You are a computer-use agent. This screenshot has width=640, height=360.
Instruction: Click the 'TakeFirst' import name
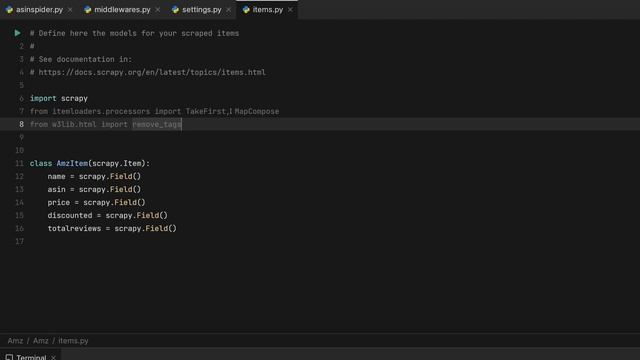[206, 111]
